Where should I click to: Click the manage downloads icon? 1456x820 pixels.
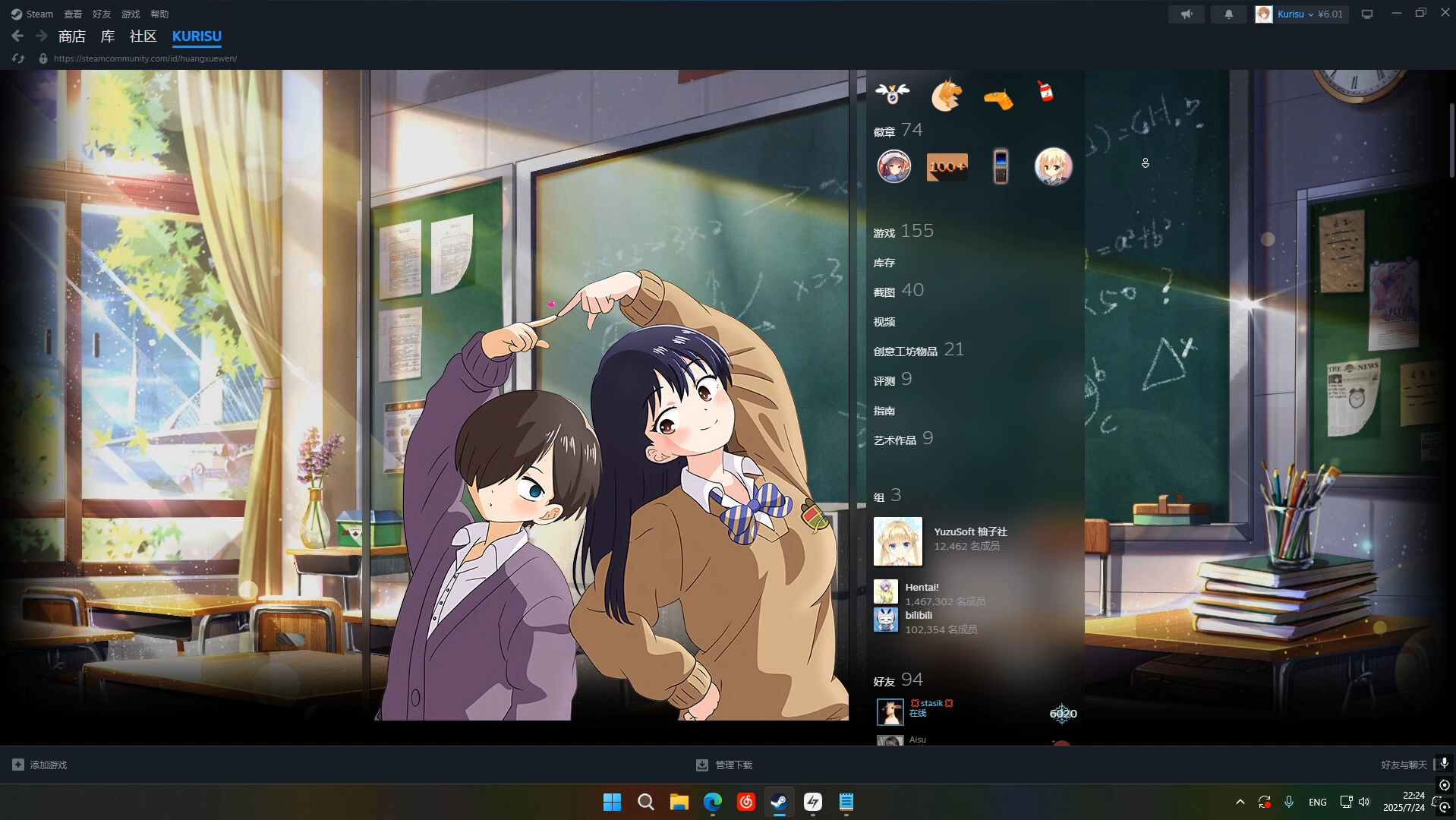tap(702, 765)
